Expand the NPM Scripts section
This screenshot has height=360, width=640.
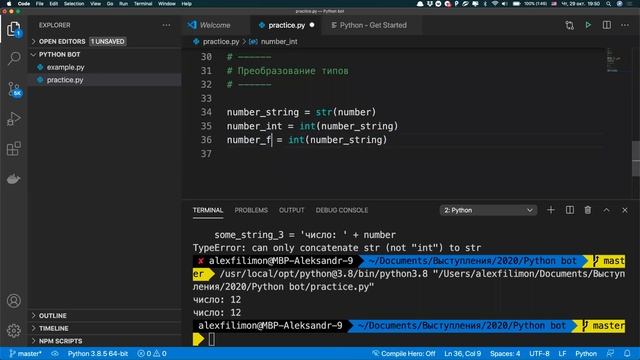pyautogui.click(x=60, y=341)
